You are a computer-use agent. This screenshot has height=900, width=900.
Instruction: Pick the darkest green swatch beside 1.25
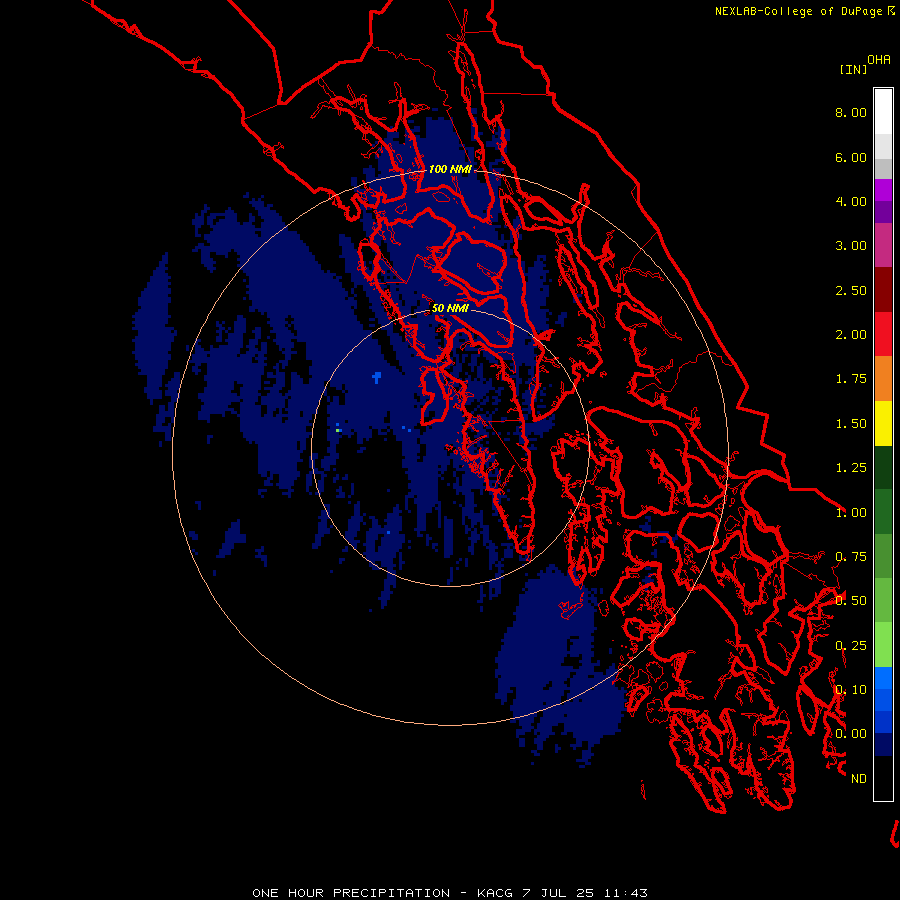click(883, 468)
